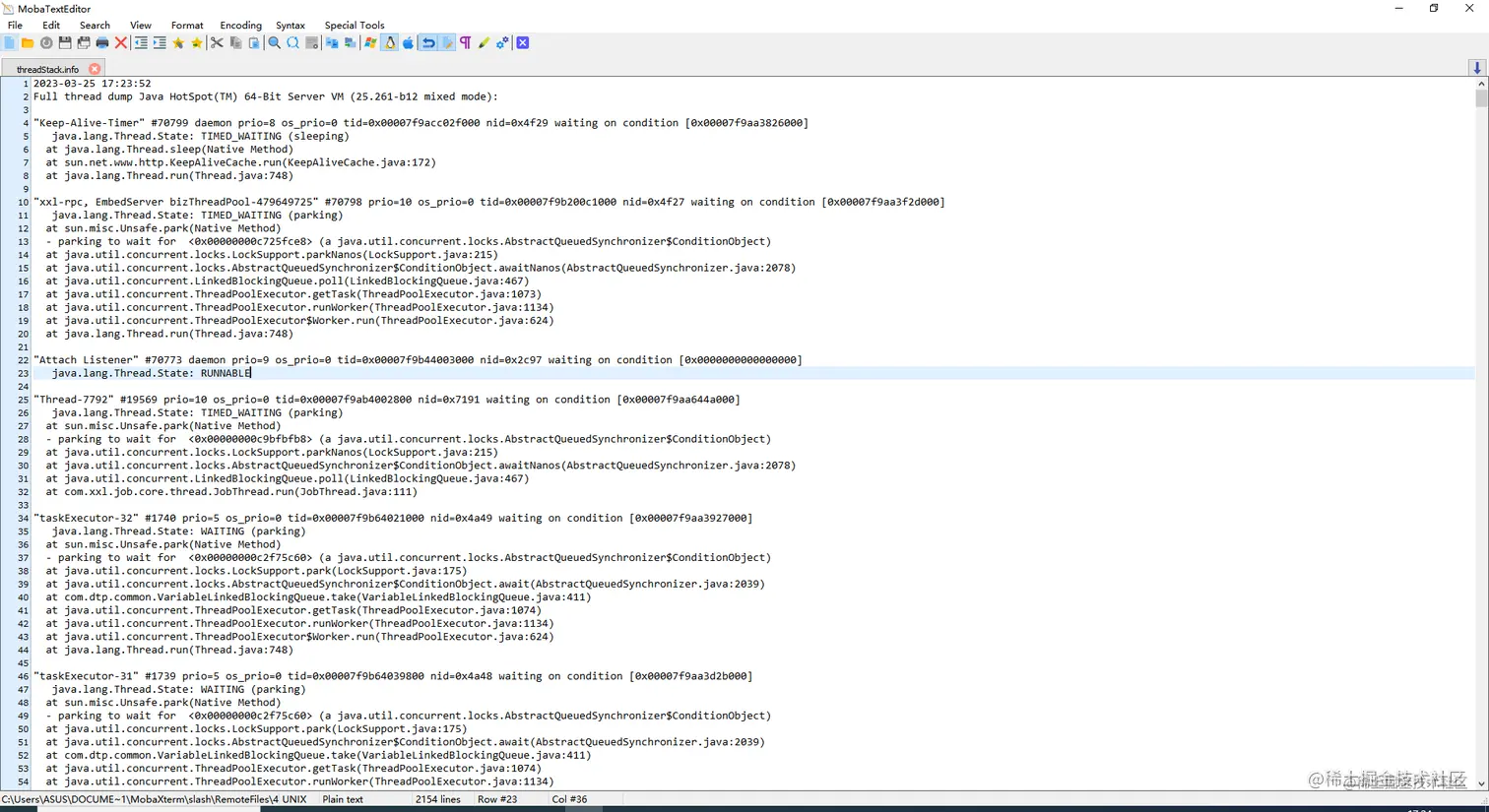This screenshot has width=1489, height=812.
Task: Click the "Attach Listener" thread header line
Action: click(418, 360)
